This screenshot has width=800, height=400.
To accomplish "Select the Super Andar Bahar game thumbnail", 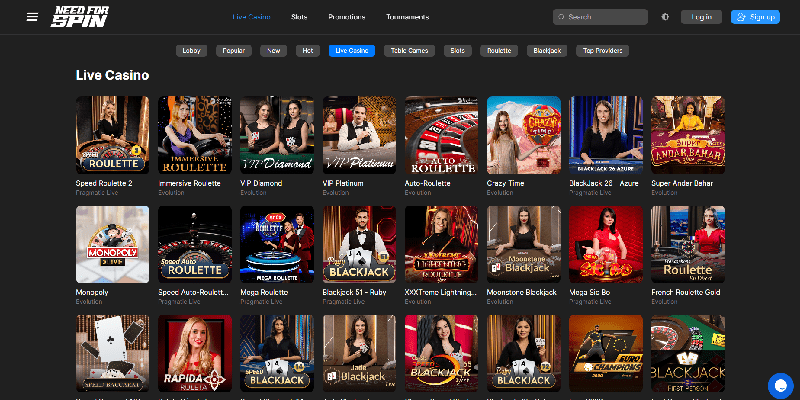I will [687, 135].
